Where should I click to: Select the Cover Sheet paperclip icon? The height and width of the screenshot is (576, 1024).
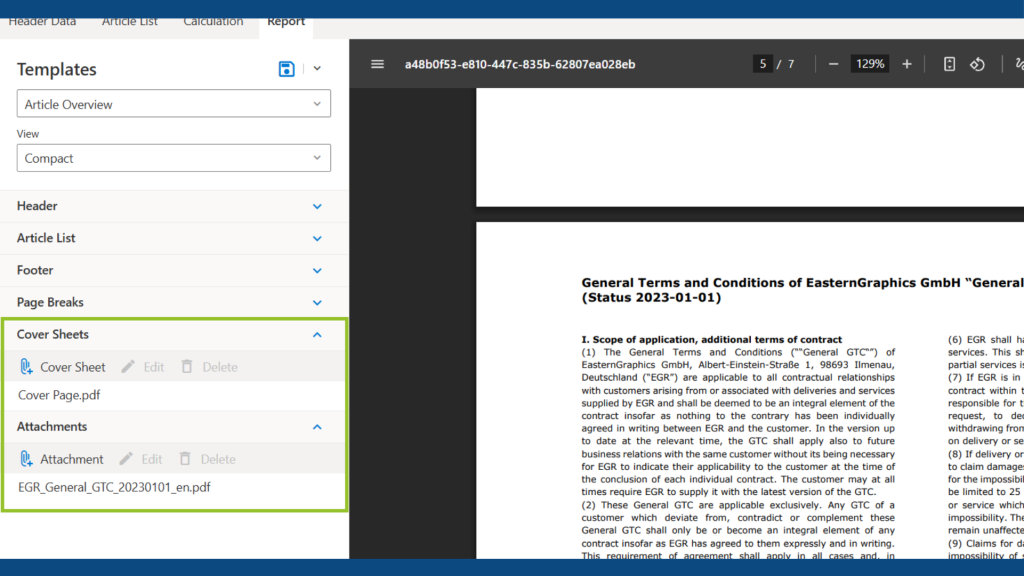(x=28, y=366)
